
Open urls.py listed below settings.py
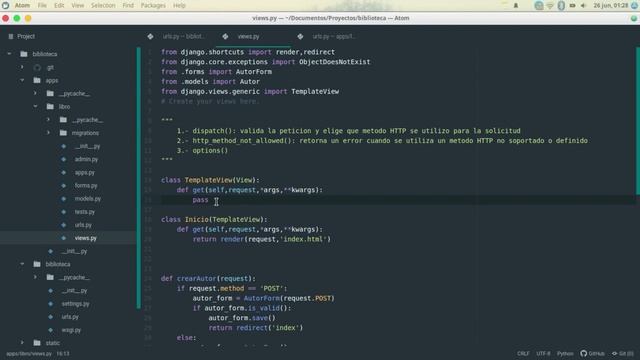[x=70, y=317]
